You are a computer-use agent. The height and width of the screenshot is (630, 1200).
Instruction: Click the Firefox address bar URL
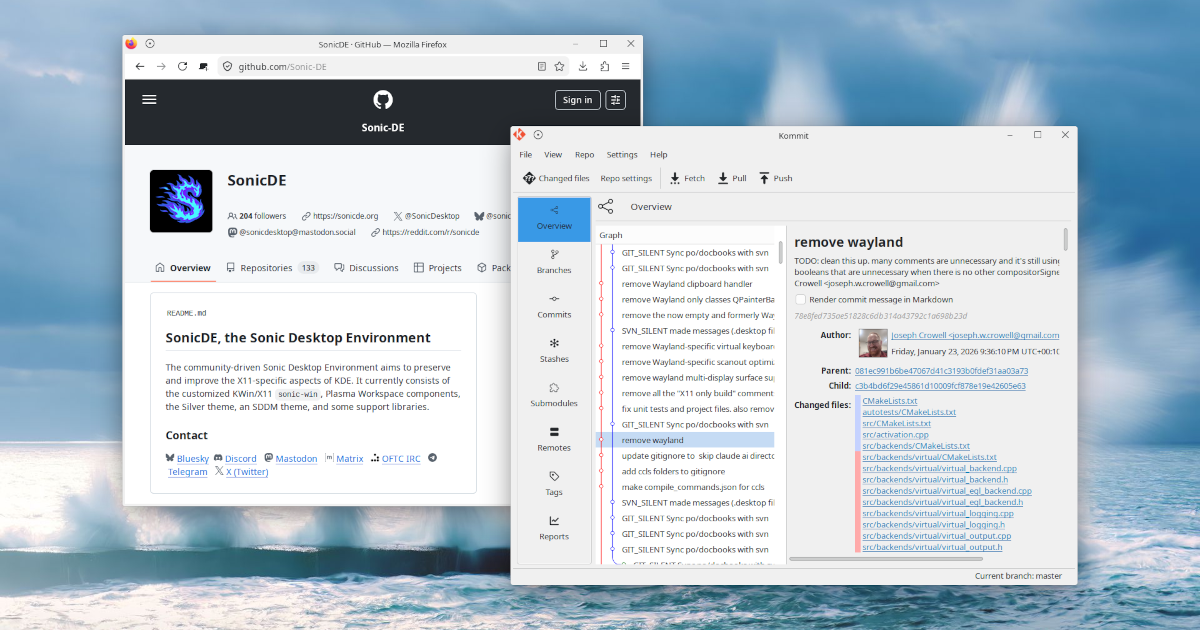pos(282,66)
